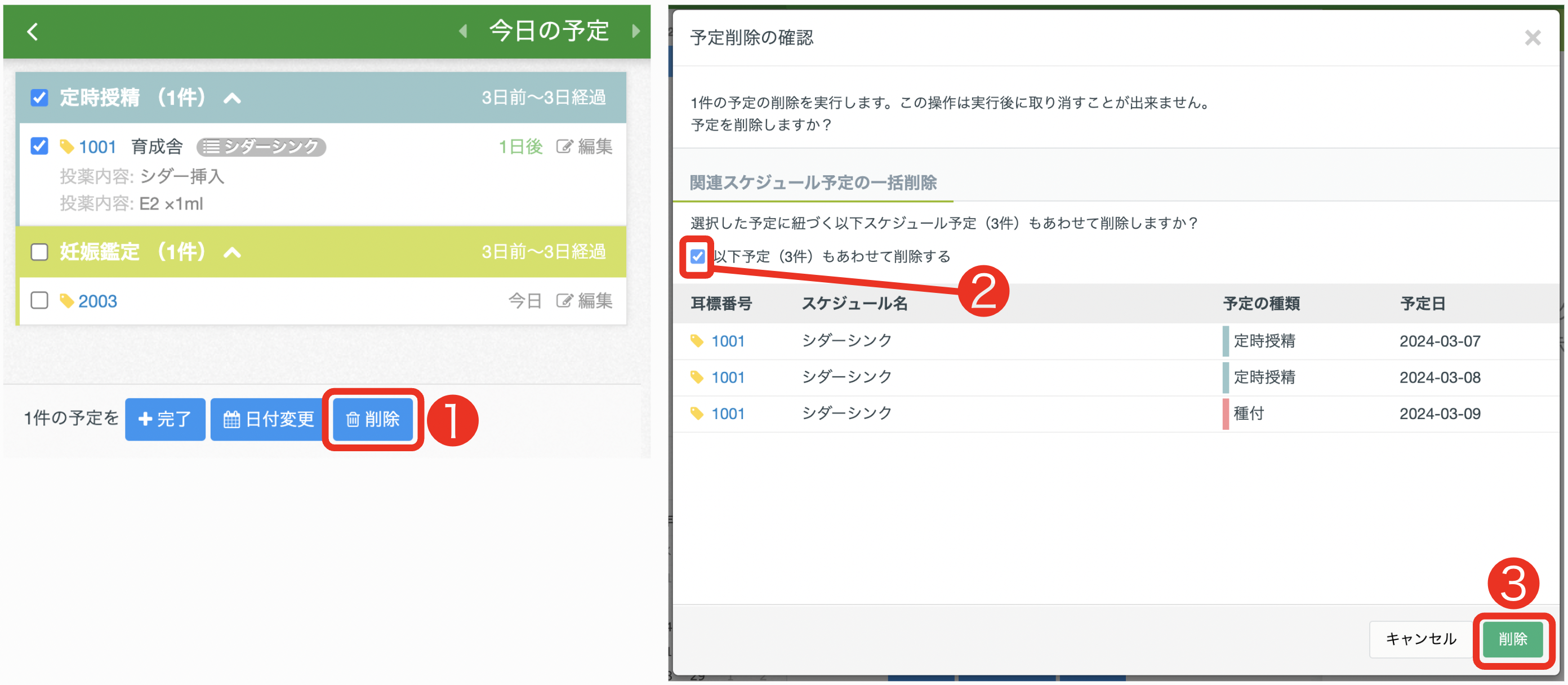Go to next day arrow beside 今日の予定
This screenshot has width=1568, height=685.
[x=635, y=31]
